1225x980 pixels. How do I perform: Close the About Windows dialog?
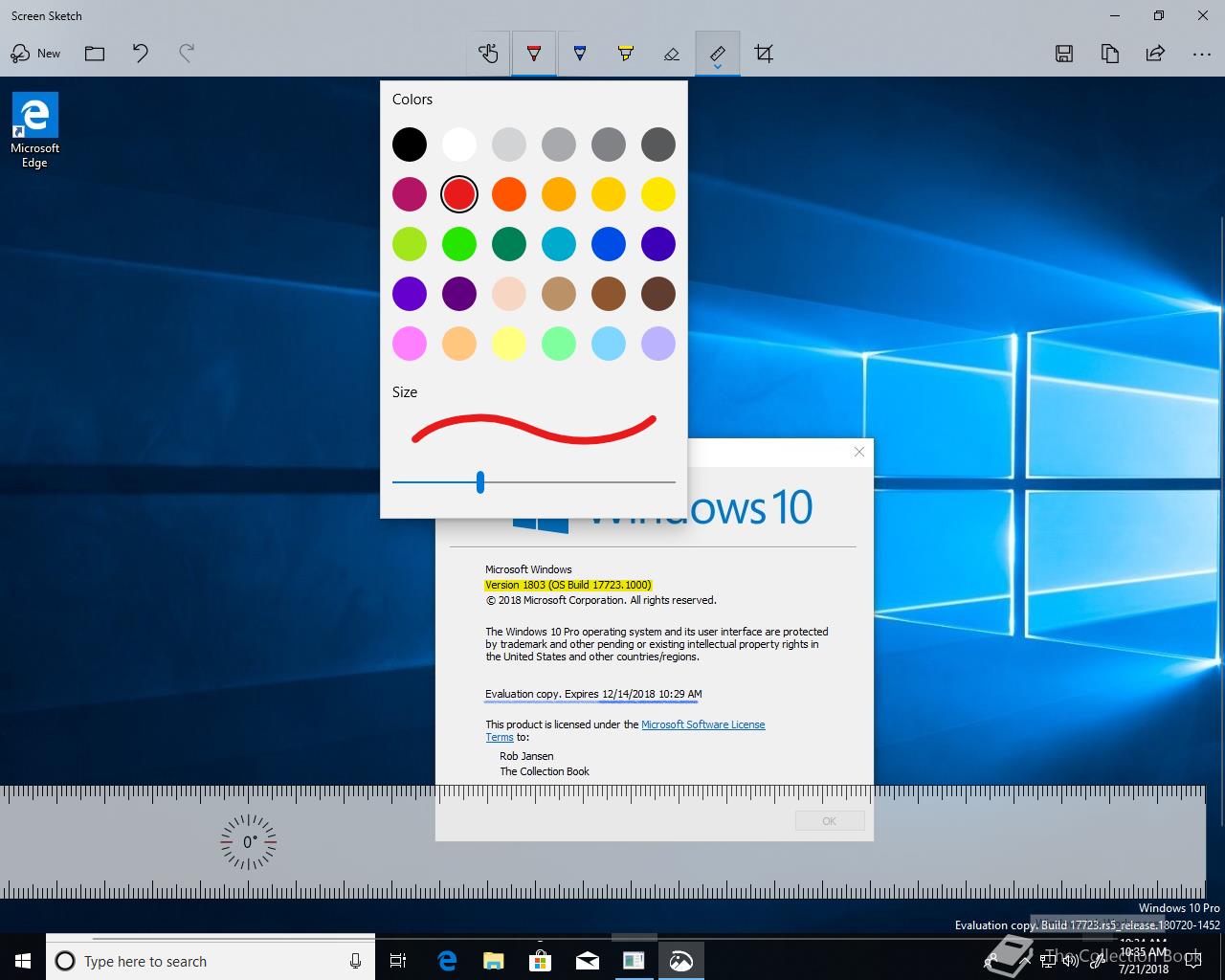pos(859,452)
